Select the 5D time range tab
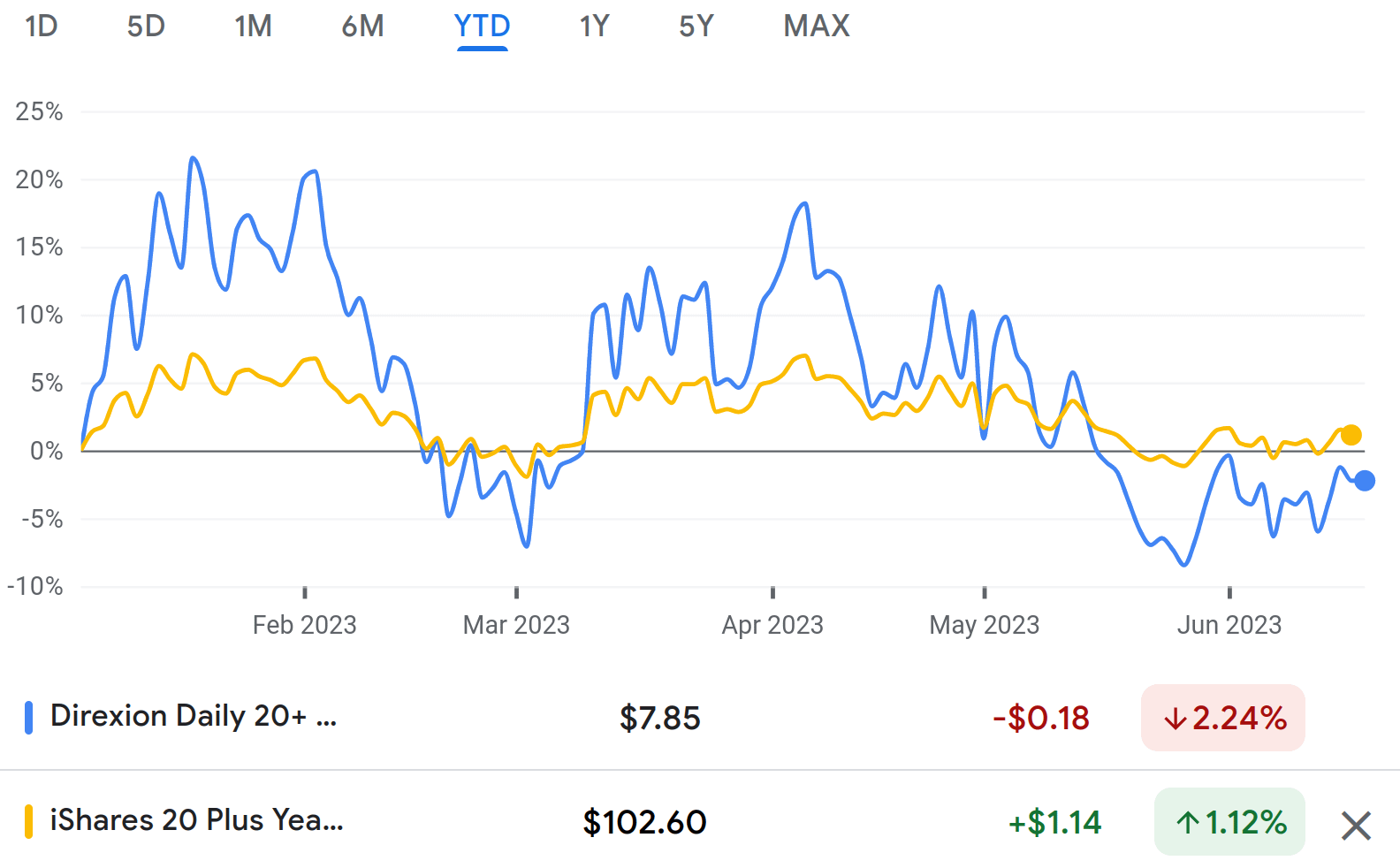 click(x=146, y=27)
